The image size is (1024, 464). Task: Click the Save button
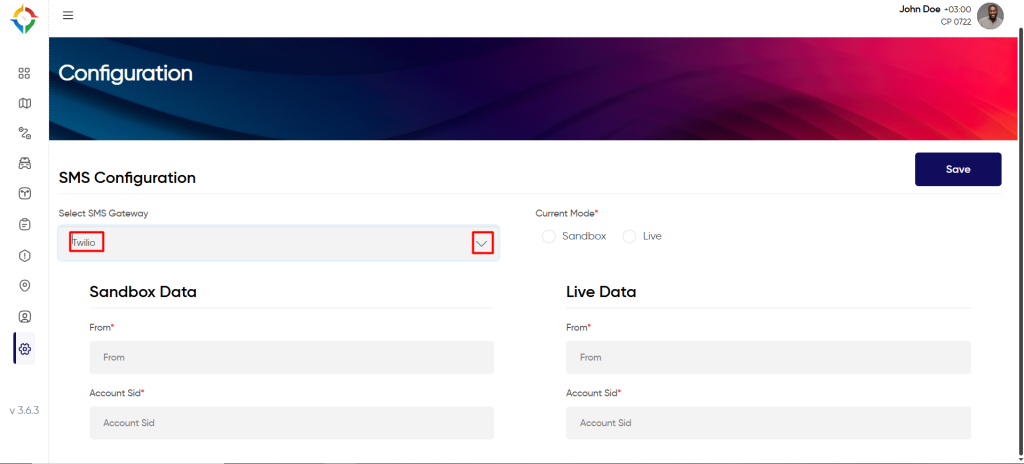pyautogui.click(x=957, y=169)
